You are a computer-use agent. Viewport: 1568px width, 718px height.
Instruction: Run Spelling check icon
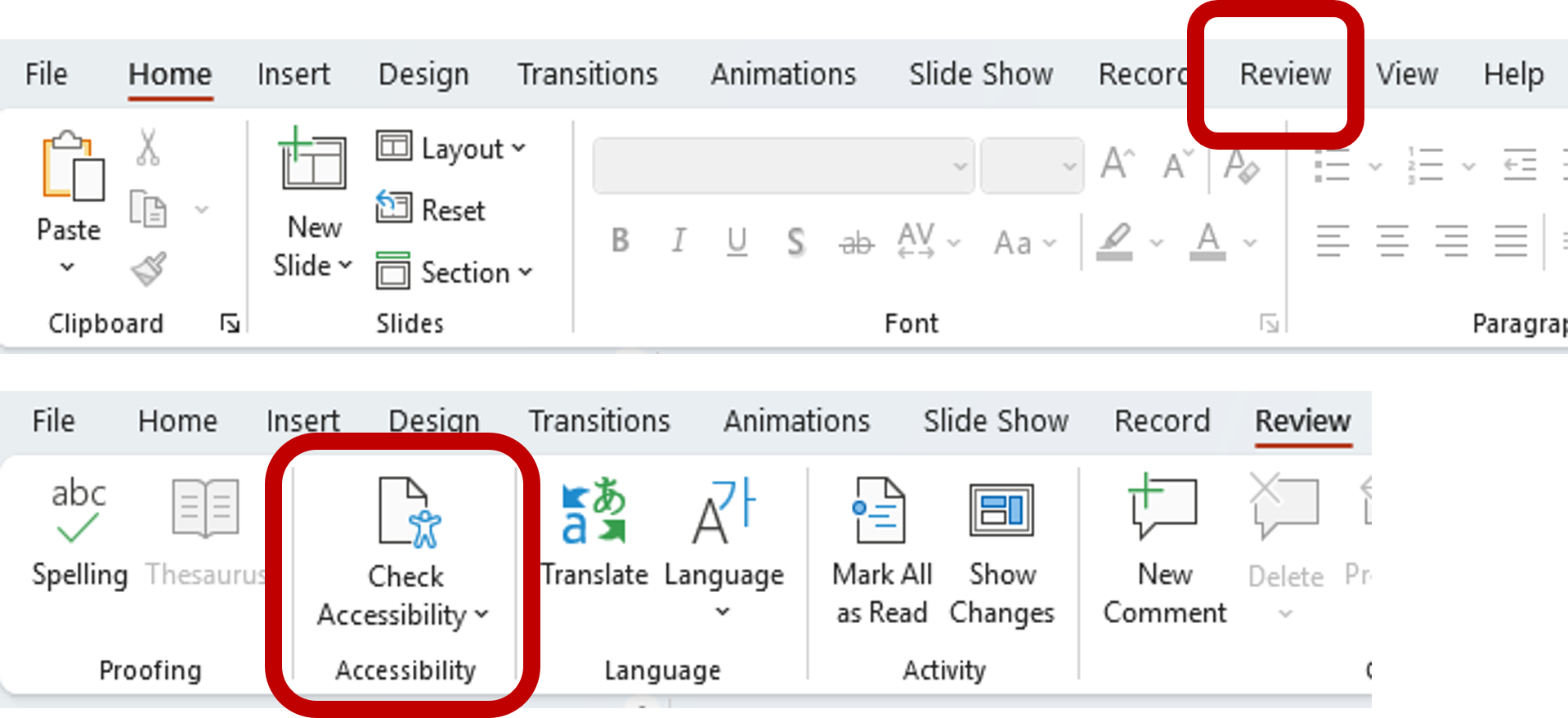click(78, 510)
